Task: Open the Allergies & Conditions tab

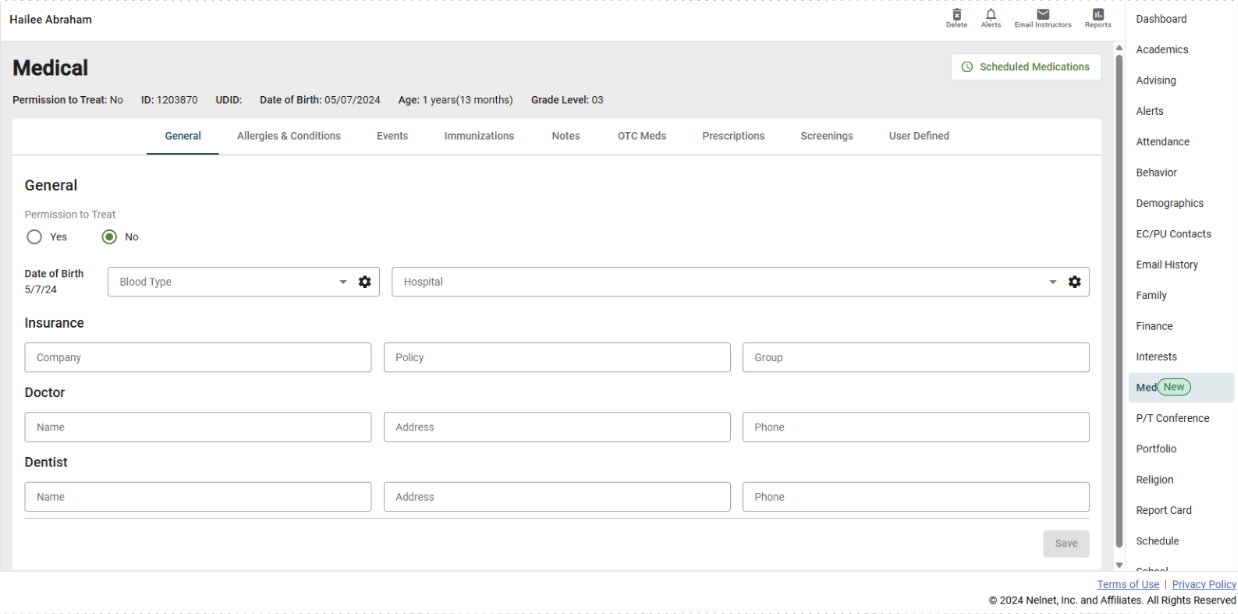Action: [x=289, y=136]
